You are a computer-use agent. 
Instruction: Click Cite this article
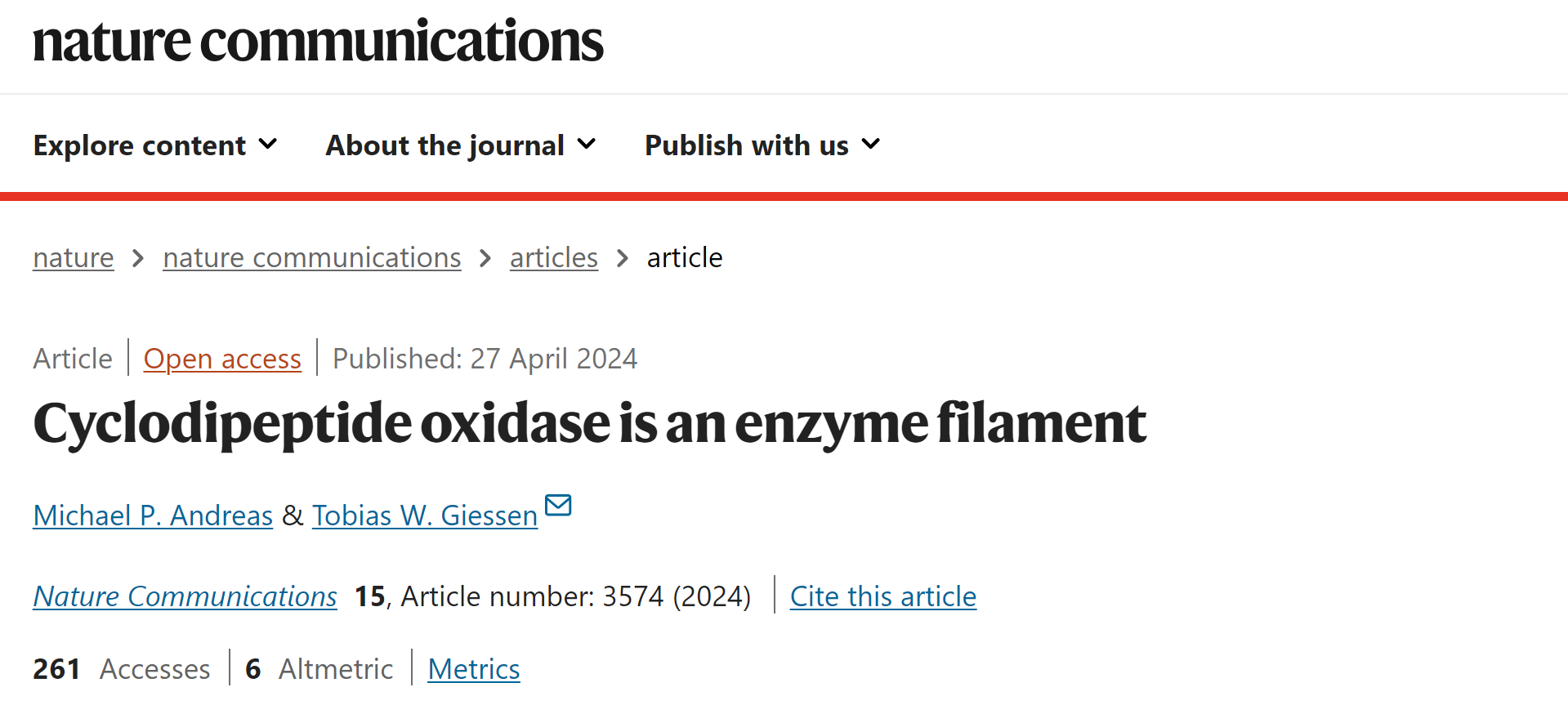883,596
